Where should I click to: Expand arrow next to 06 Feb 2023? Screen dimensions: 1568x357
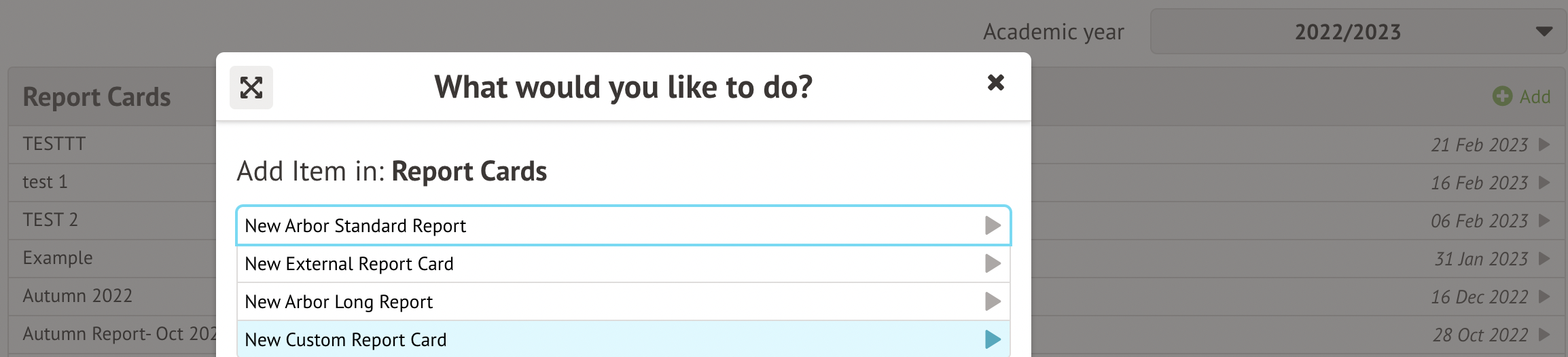(1544, 221)
